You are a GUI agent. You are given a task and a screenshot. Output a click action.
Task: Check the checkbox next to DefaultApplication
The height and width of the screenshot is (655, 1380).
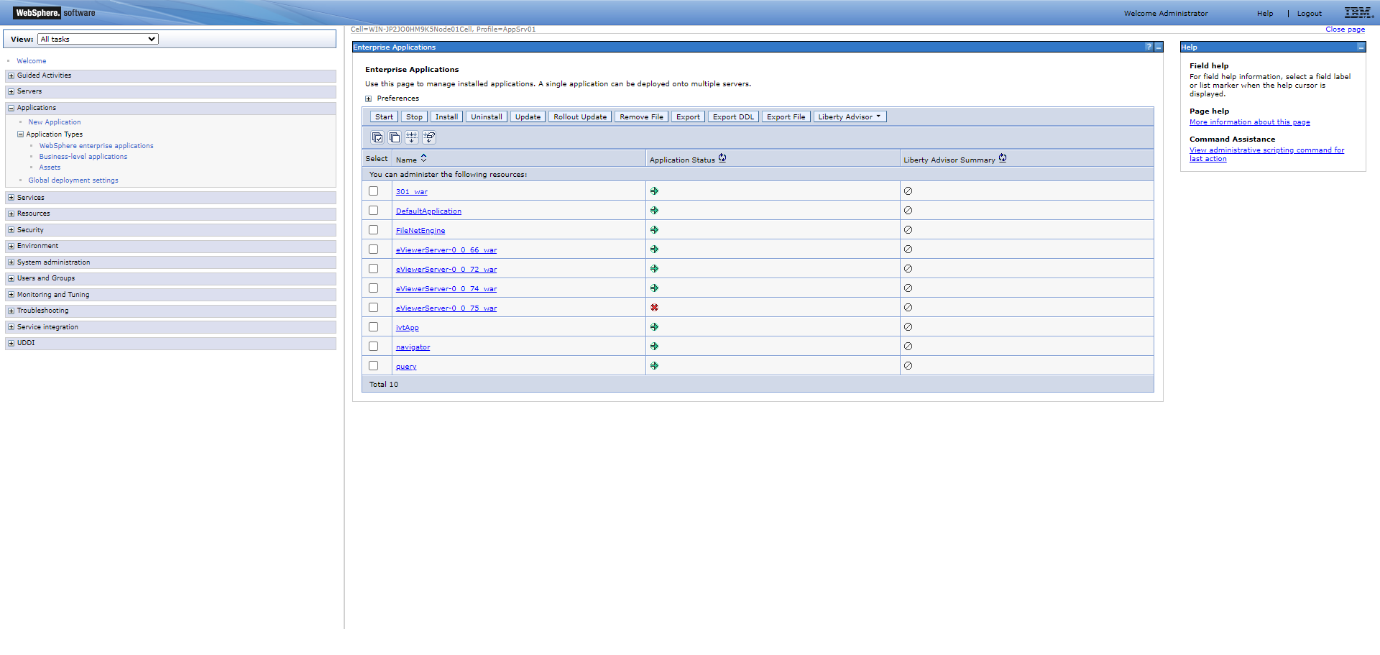point(373,210)
